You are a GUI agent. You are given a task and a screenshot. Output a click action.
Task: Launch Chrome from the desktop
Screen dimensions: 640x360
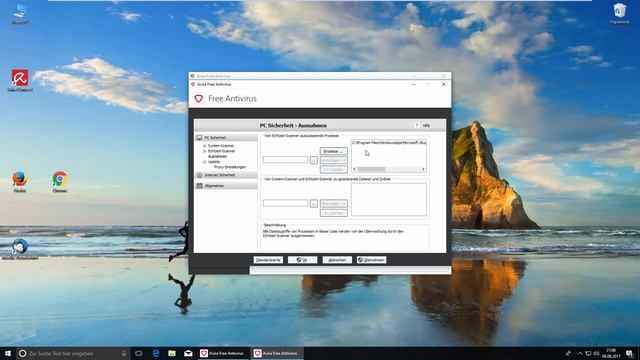pos(60,182)
